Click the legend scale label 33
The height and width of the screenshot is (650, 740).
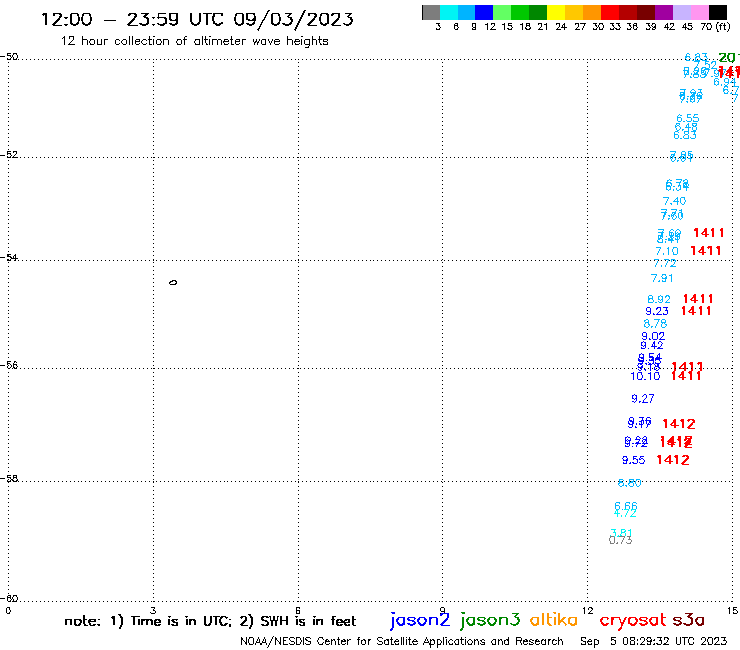pos(615,27)
